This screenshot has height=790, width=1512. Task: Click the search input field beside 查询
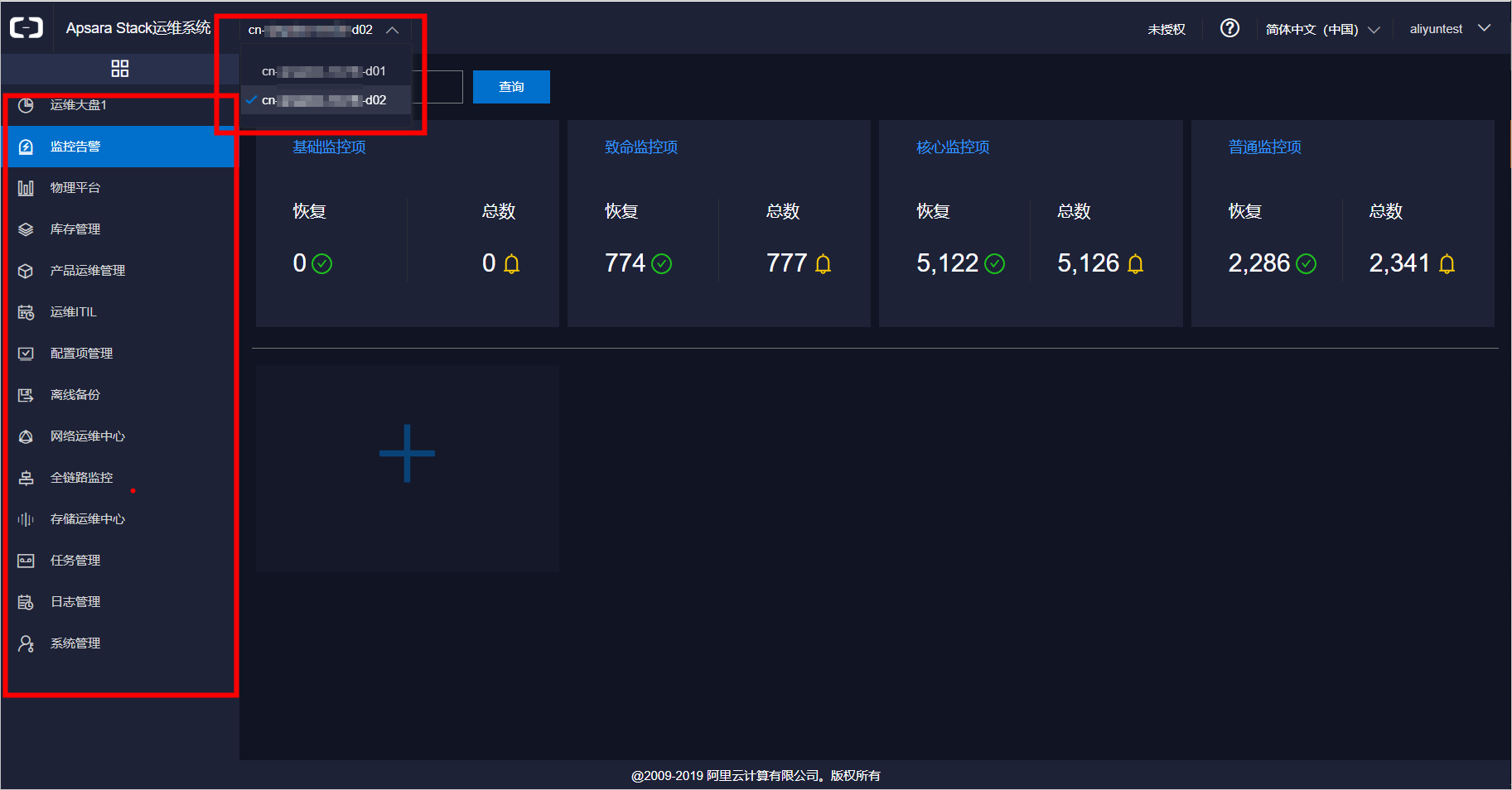click(x=437, y=87)
